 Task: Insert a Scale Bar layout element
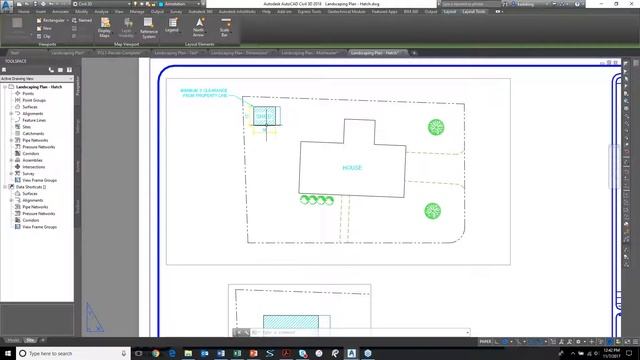pyautogui.click(x=225, y=27)
